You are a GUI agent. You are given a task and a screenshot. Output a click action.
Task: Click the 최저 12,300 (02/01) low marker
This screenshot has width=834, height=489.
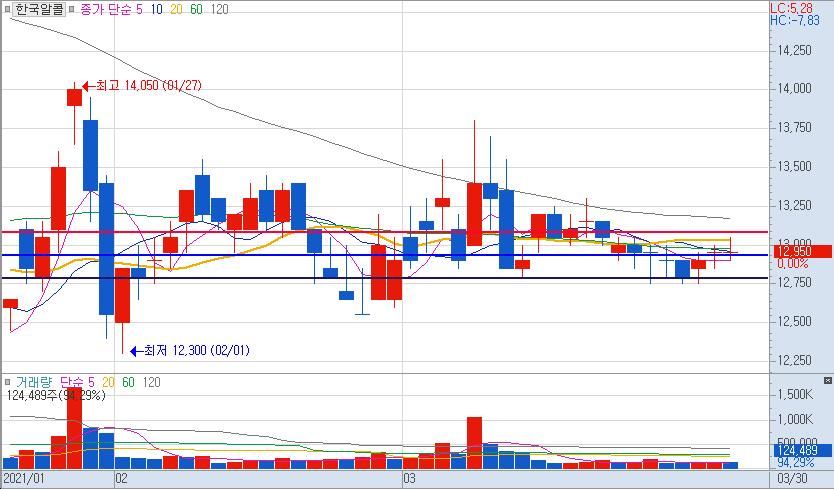190,350
